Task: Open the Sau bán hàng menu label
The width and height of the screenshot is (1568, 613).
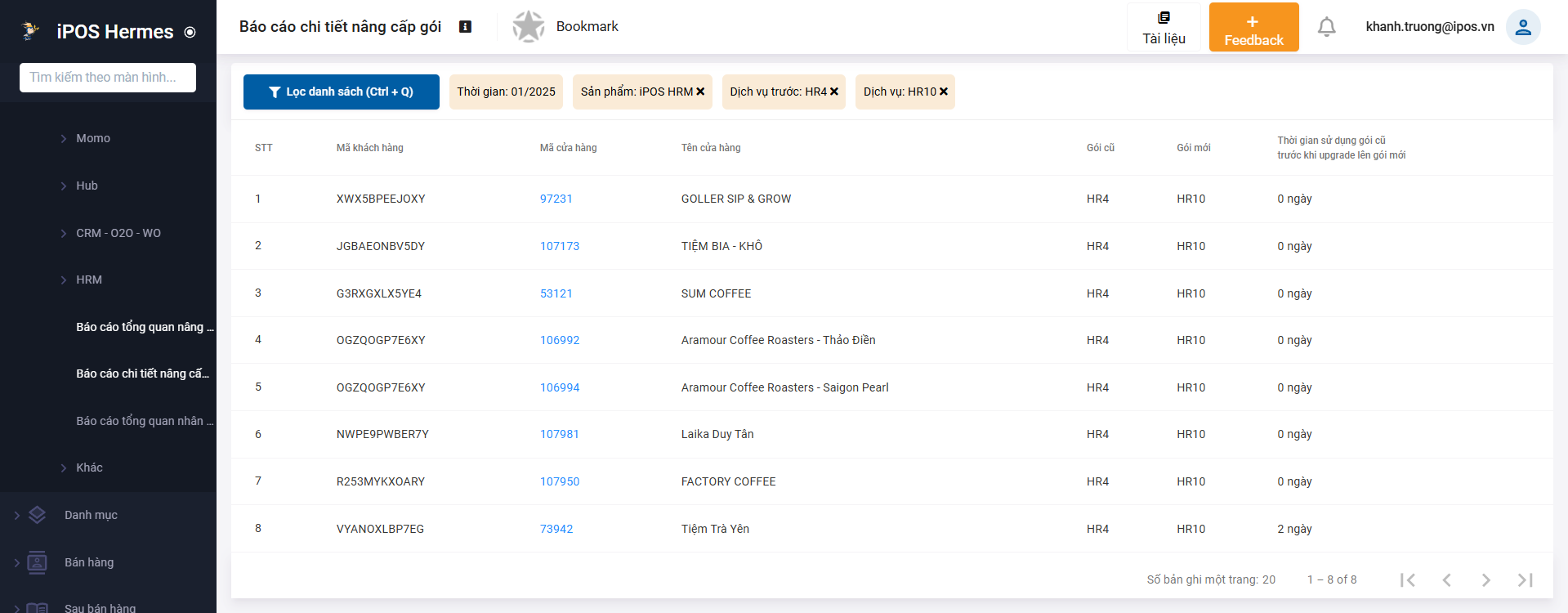Action: pyautogui.click(x=101, y=608)
